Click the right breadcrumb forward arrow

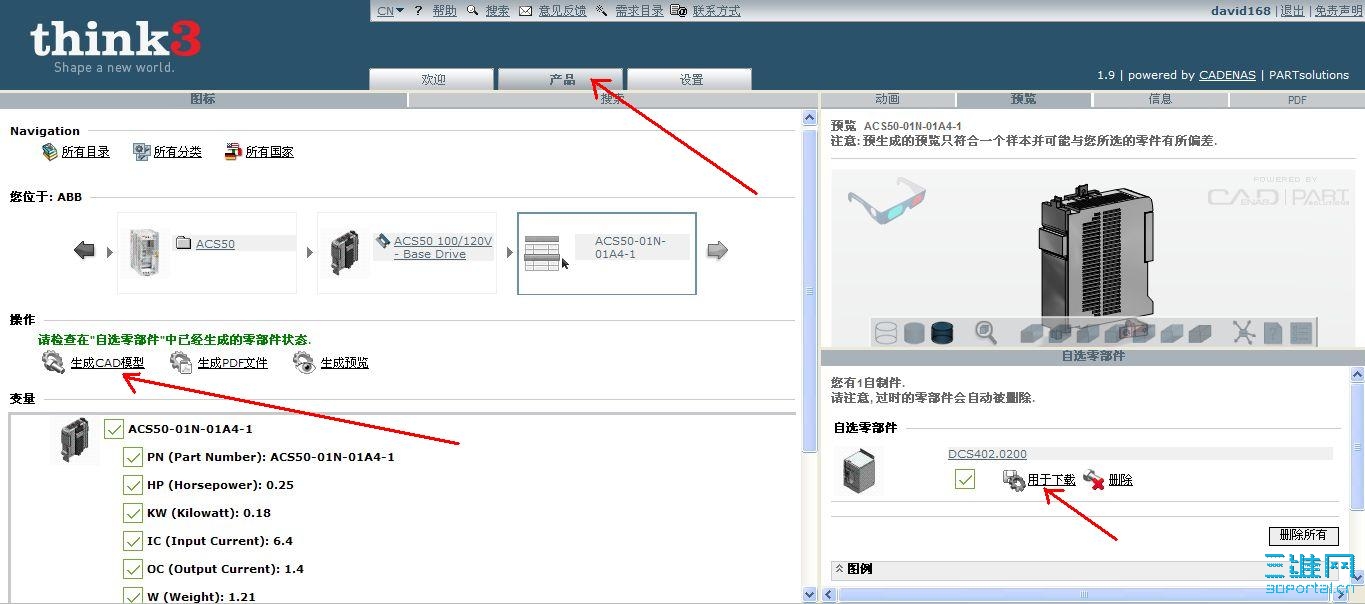[717, 251]
